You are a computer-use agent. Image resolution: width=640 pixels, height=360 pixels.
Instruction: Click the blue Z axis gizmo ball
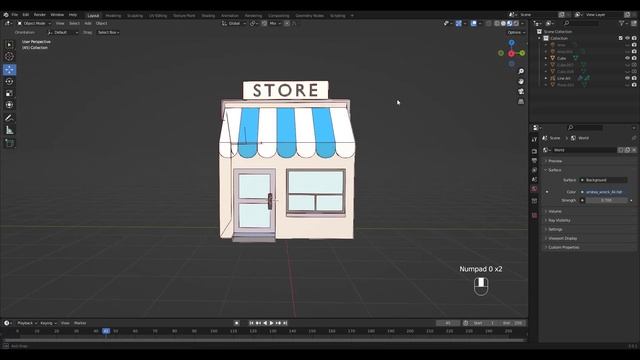coord(511,42)
